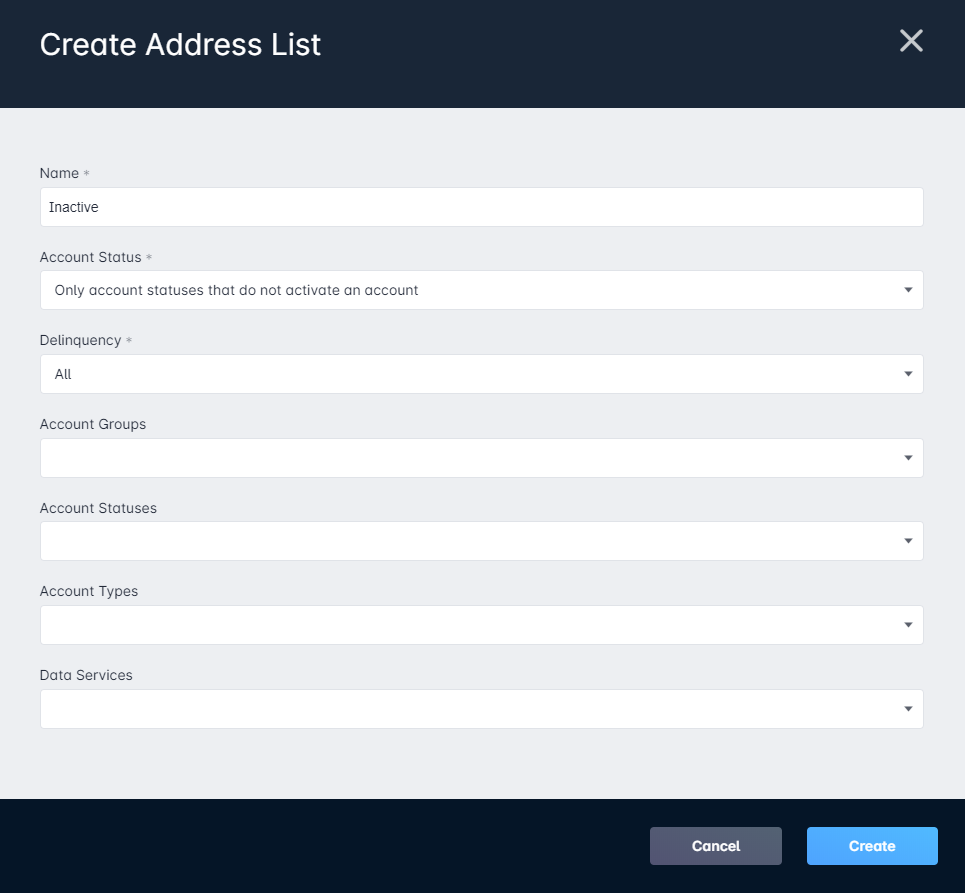Open the Account Status dropdown
This screenshot has width=965, height=893.
pos(481,290)
